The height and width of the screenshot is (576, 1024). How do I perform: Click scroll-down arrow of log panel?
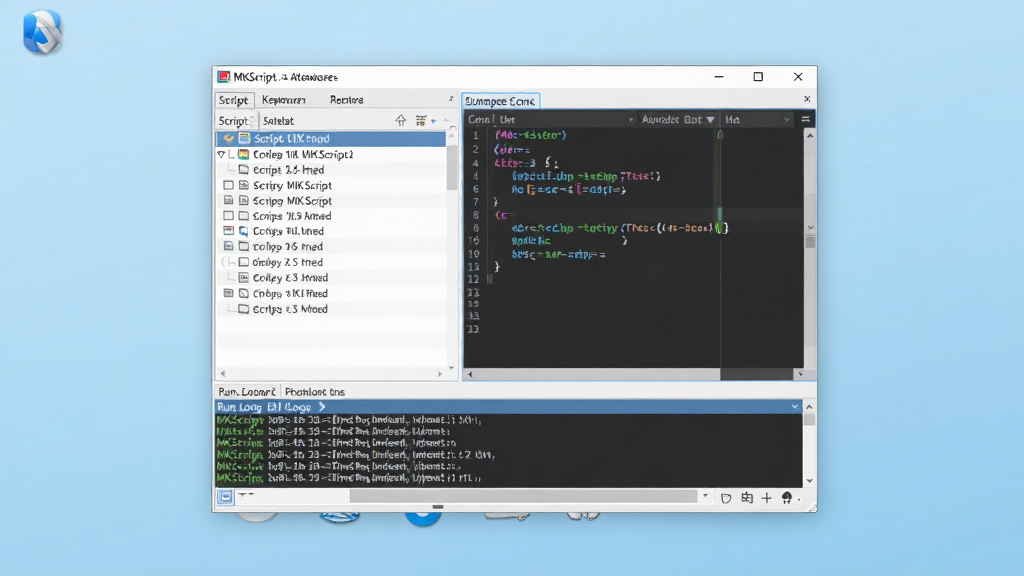point(810,481)
